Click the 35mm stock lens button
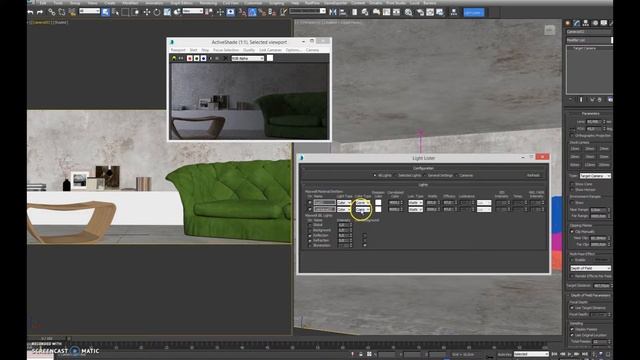The height and width of the screenshot is (360, 640). coord(589,157)
